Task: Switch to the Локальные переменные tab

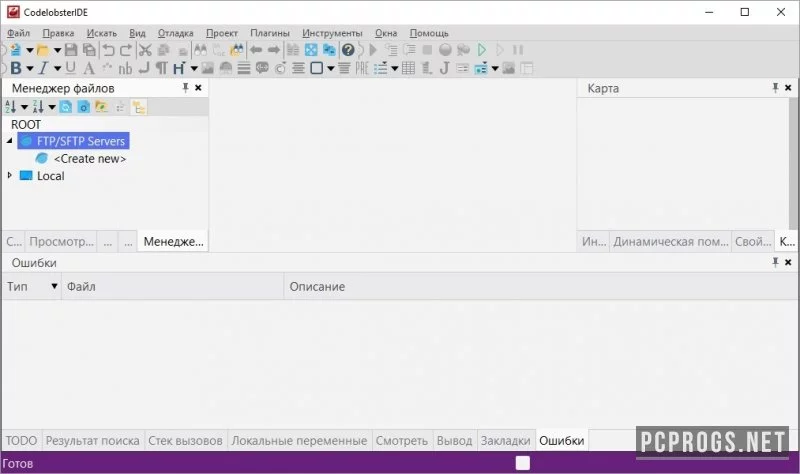Action: pyautogui.click(x=299, y=440)
